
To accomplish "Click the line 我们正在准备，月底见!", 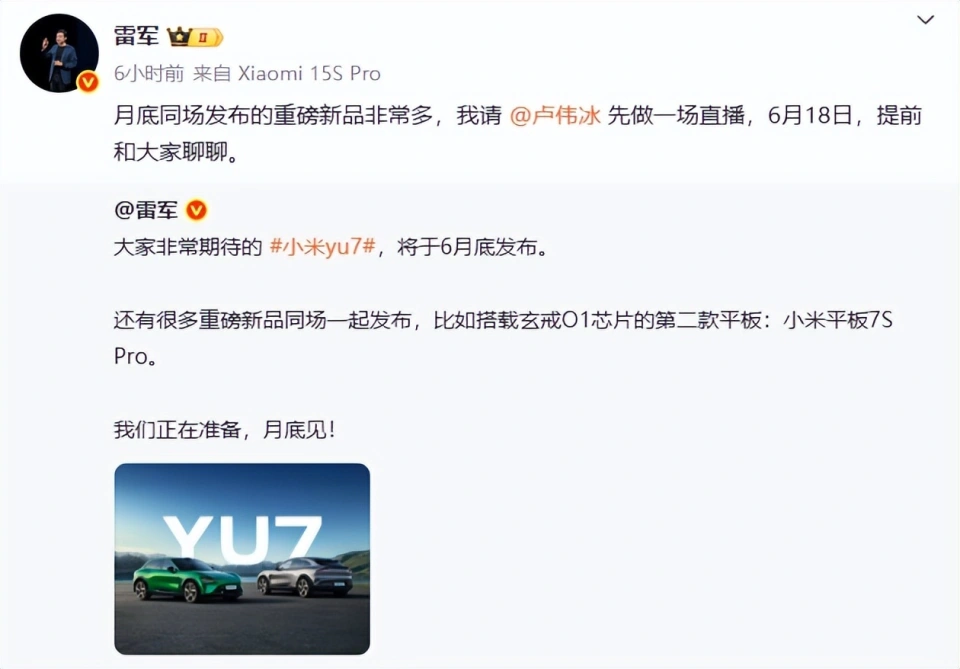I will point(225,430).
